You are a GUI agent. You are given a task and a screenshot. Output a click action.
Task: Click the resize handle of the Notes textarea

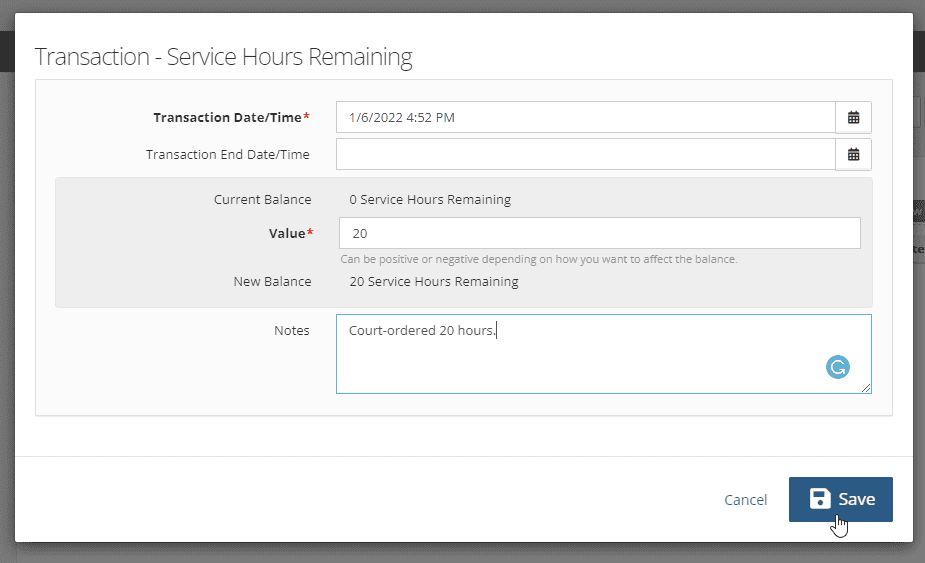(865, 388)
